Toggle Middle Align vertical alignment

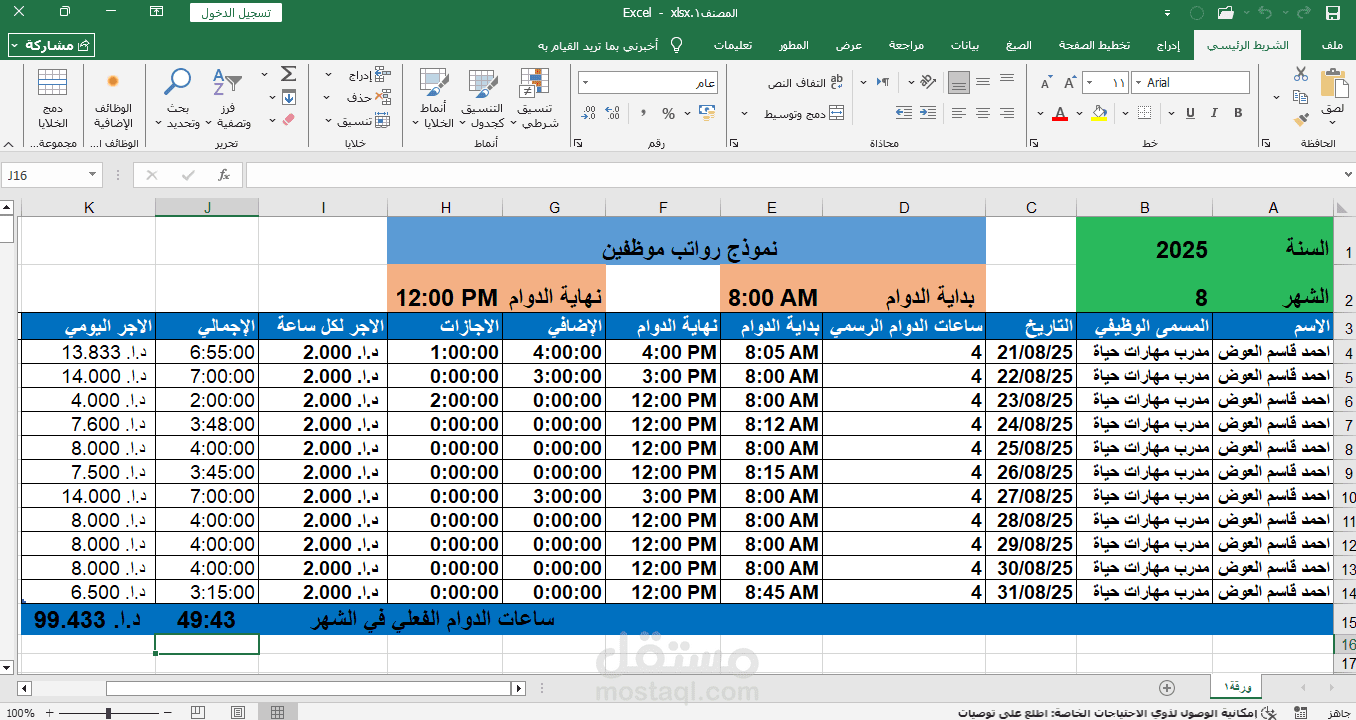point(983,82)
